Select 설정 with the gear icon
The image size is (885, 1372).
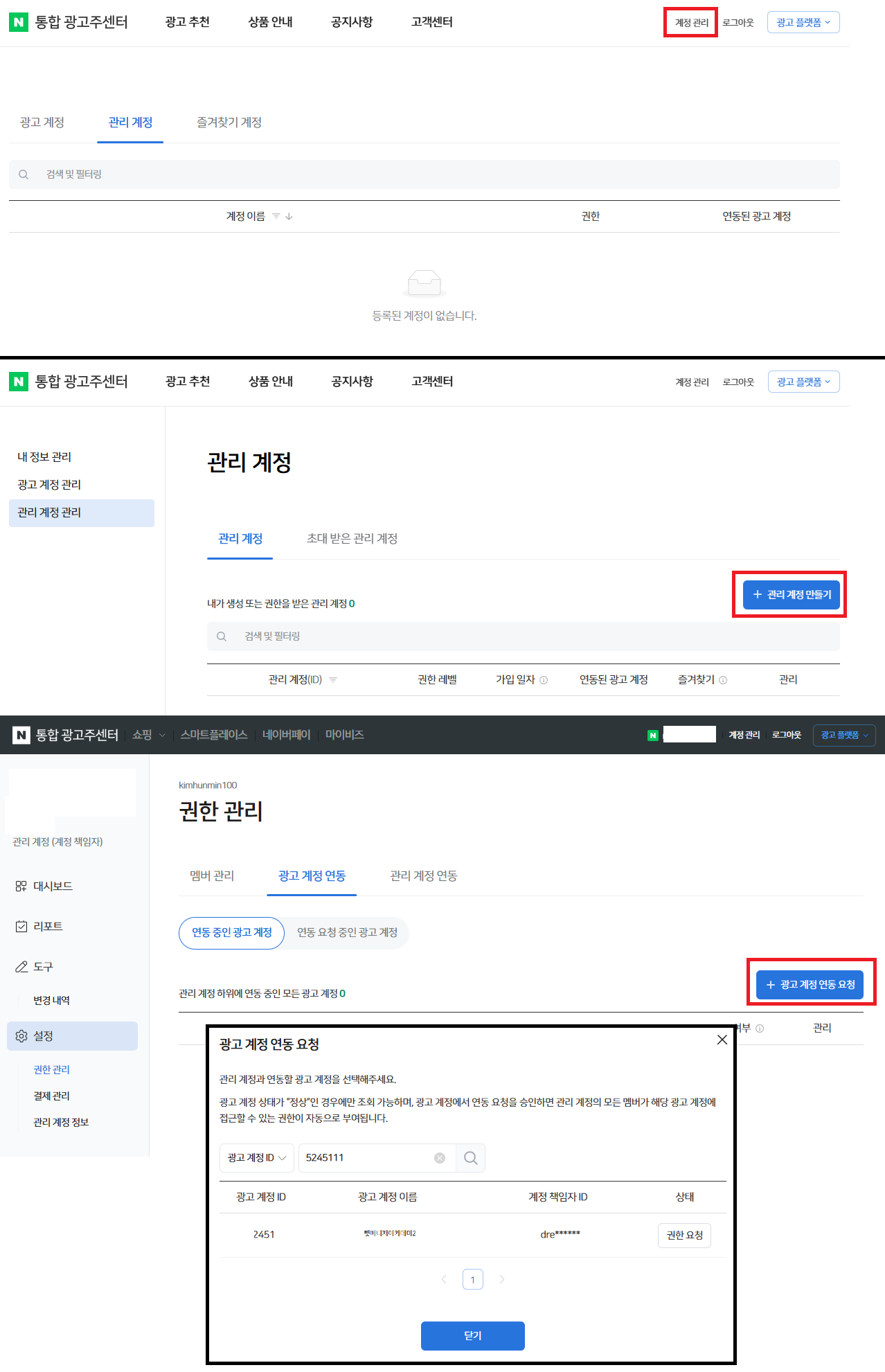pos(73,1036)
